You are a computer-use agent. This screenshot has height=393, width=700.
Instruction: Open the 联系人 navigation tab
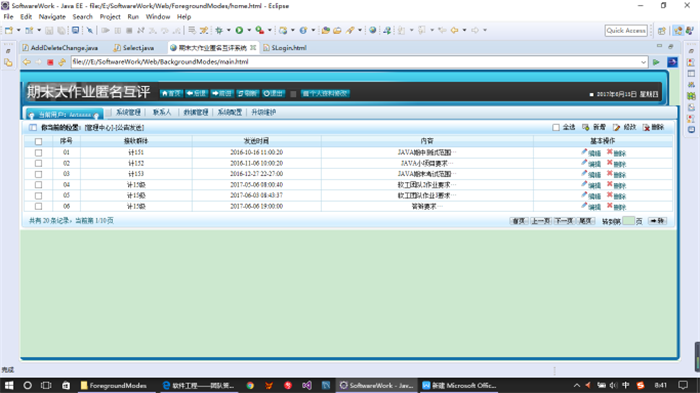point(162,112)
